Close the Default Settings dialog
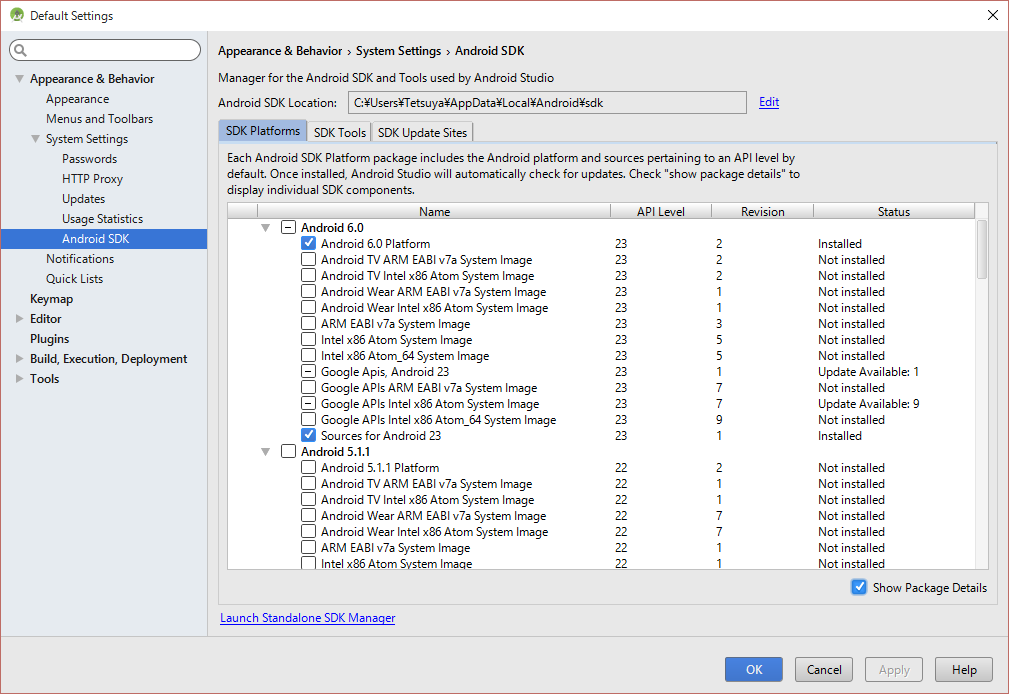 992,15
